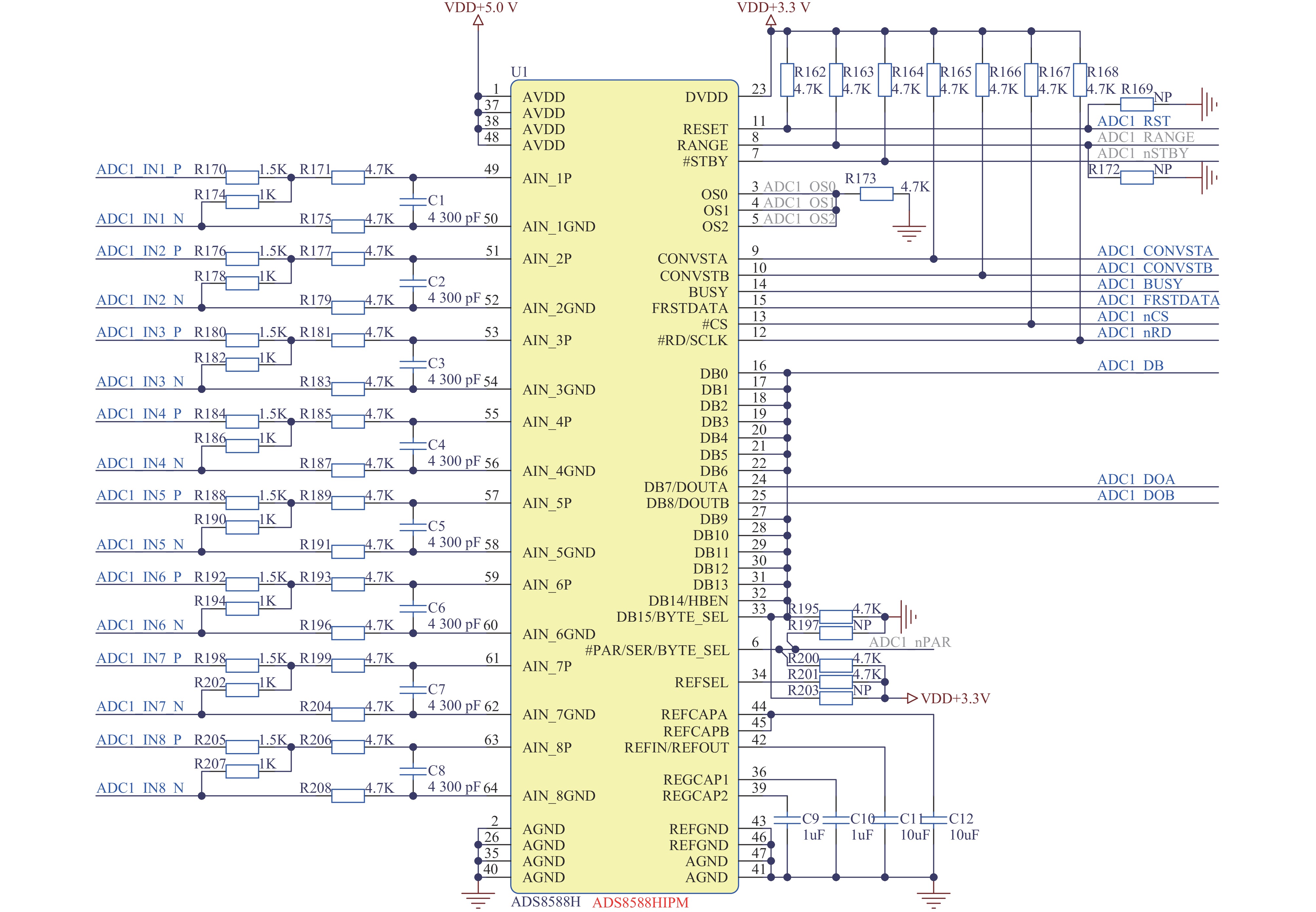The image size is (1316, 912).
Task: Click the REFIN/REFOUT pin name
Action: (676, 747)
